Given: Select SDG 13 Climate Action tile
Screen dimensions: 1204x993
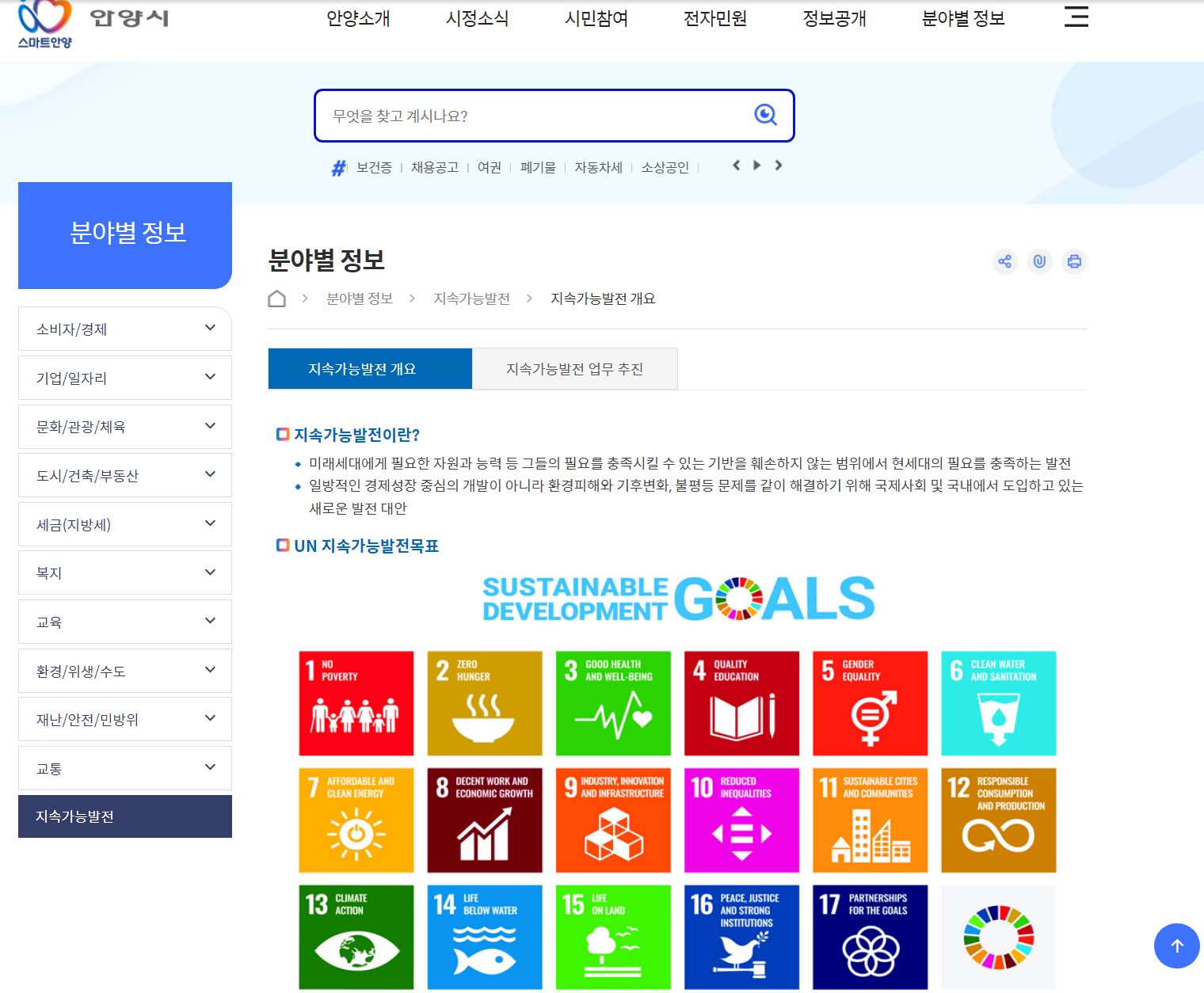Looking at the screenshot, I should 356,938.
